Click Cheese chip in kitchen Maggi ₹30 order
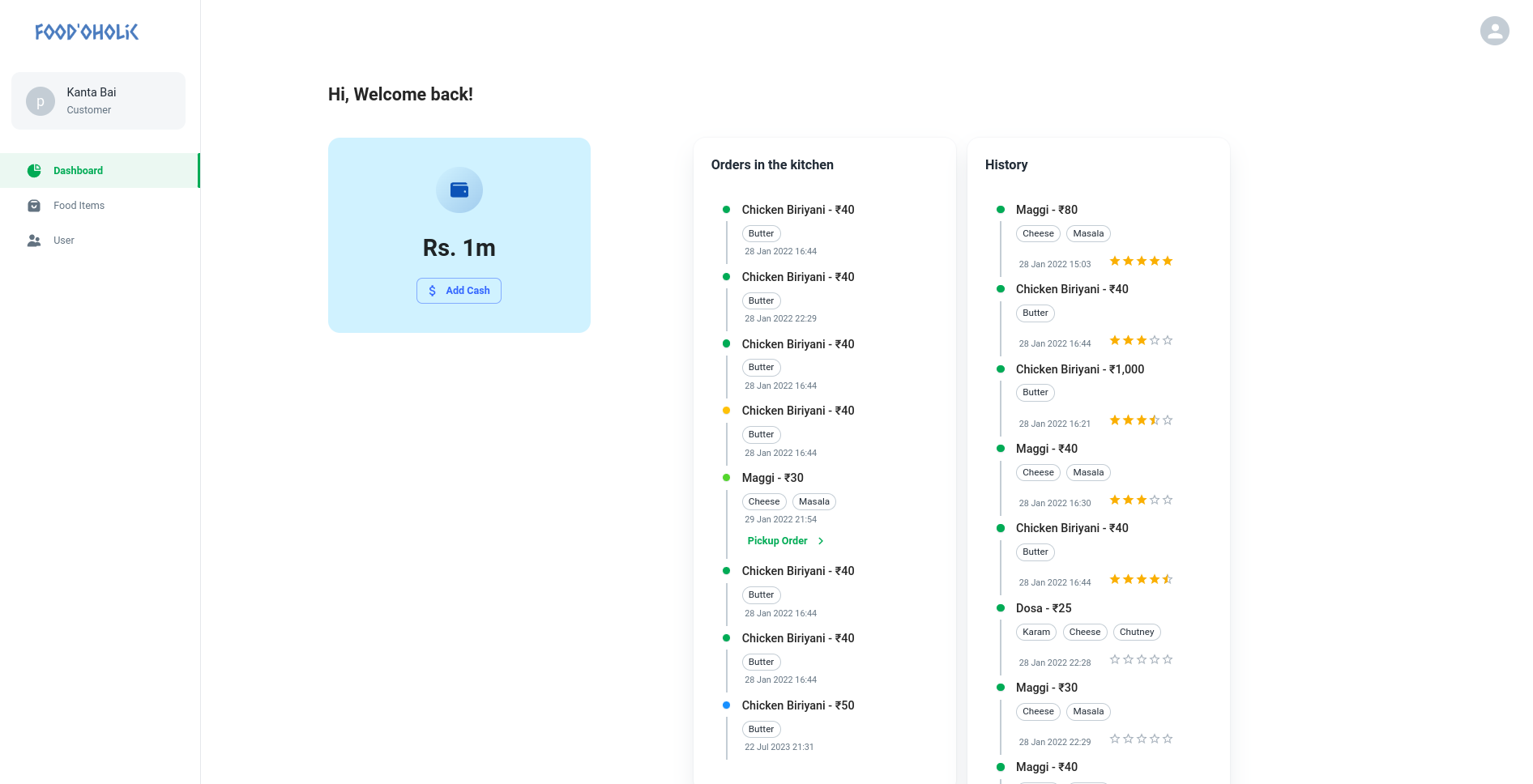The height and width of the screenshot is (784, 1533). click(764, 502)
